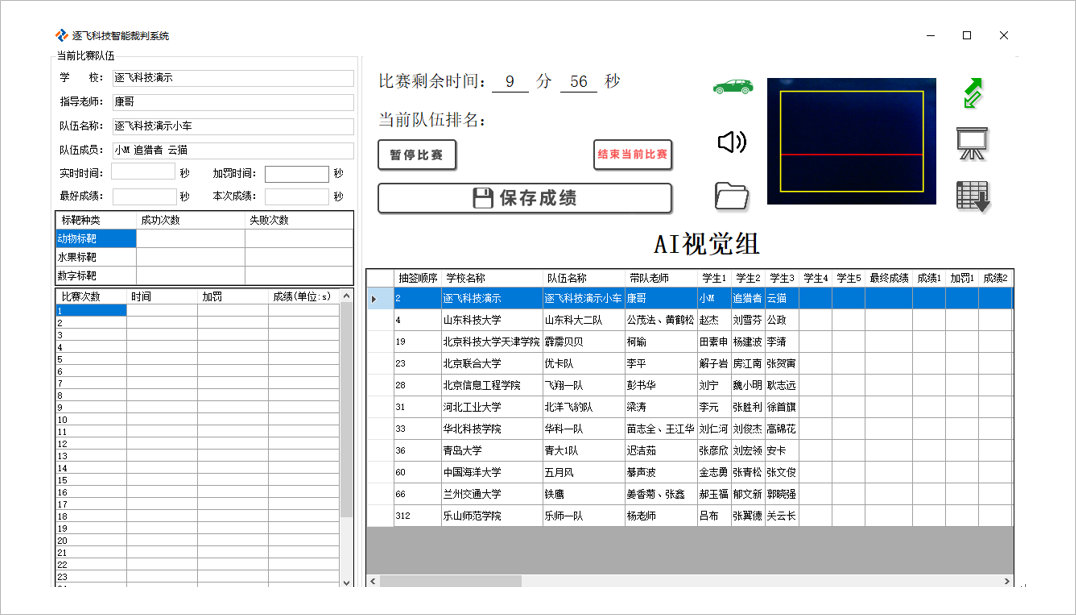
Task: Click the 实时时间 input field
Action: coord(143,172)
